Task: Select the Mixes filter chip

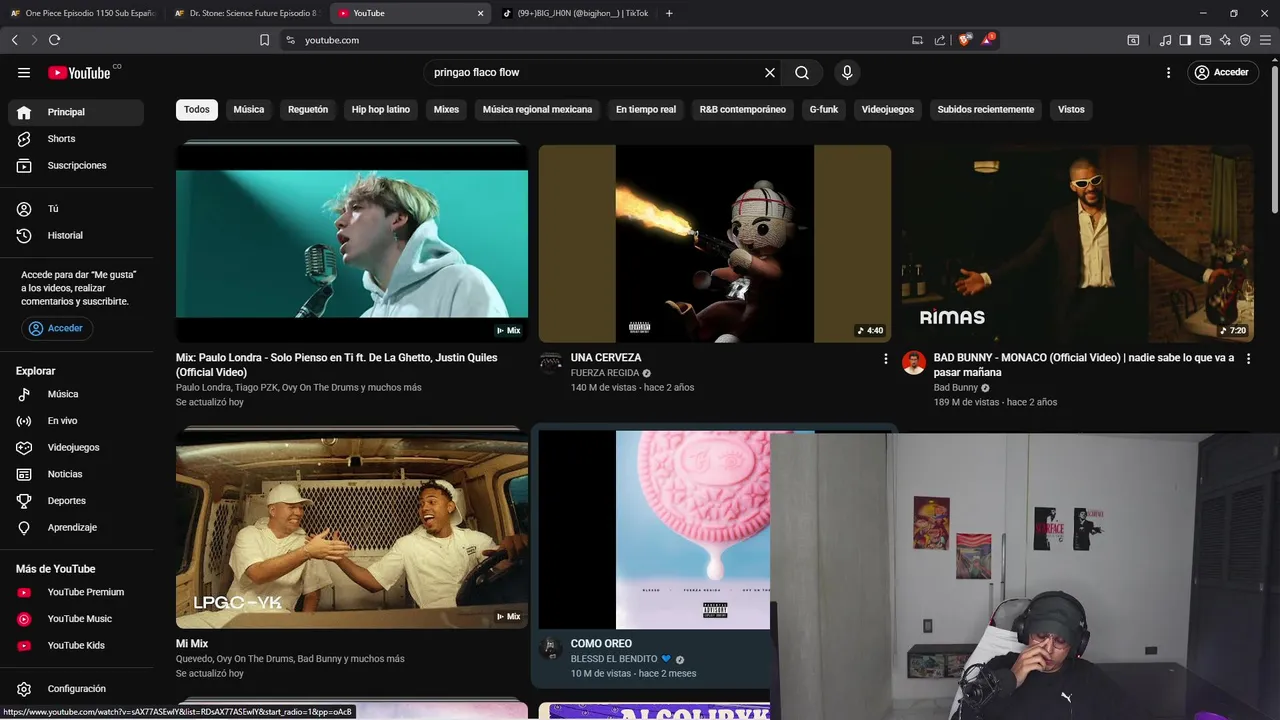Action: 446,109
